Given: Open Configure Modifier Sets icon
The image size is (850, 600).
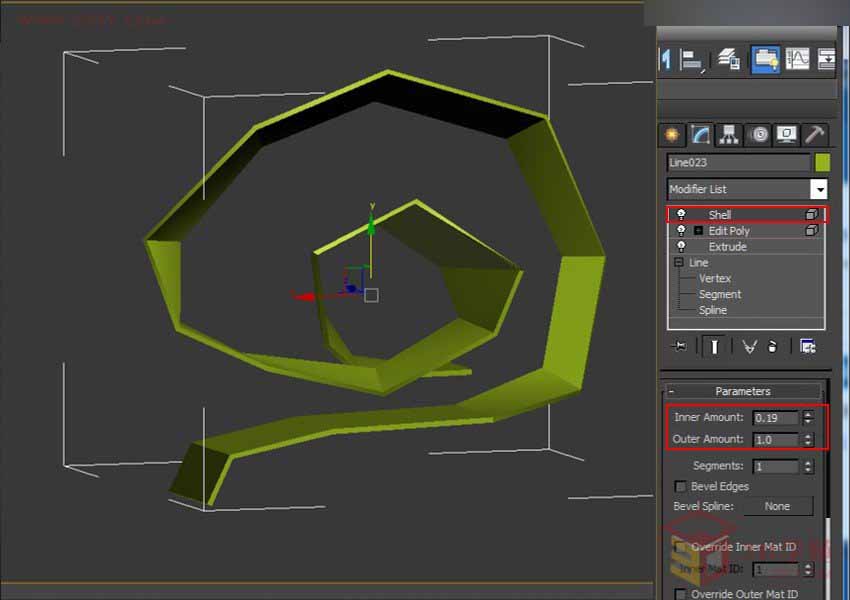Looking at the screenshot, I should pos(807,346).
